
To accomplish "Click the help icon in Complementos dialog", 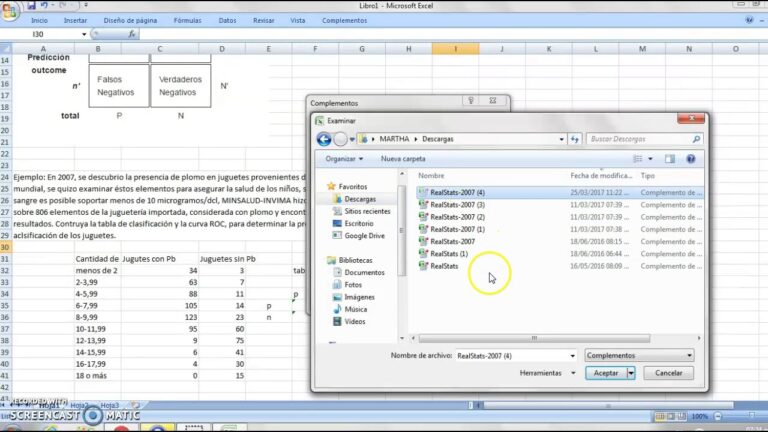I will tap(471, 100).
